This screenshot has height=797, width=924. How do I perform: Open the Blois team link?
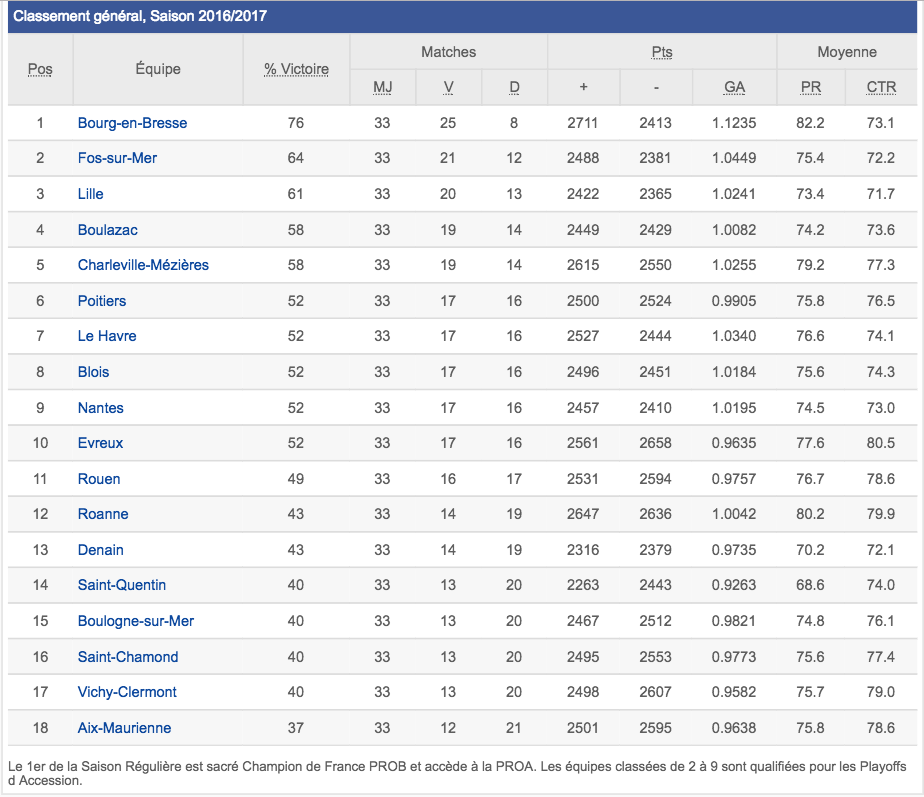coord(93,372)
